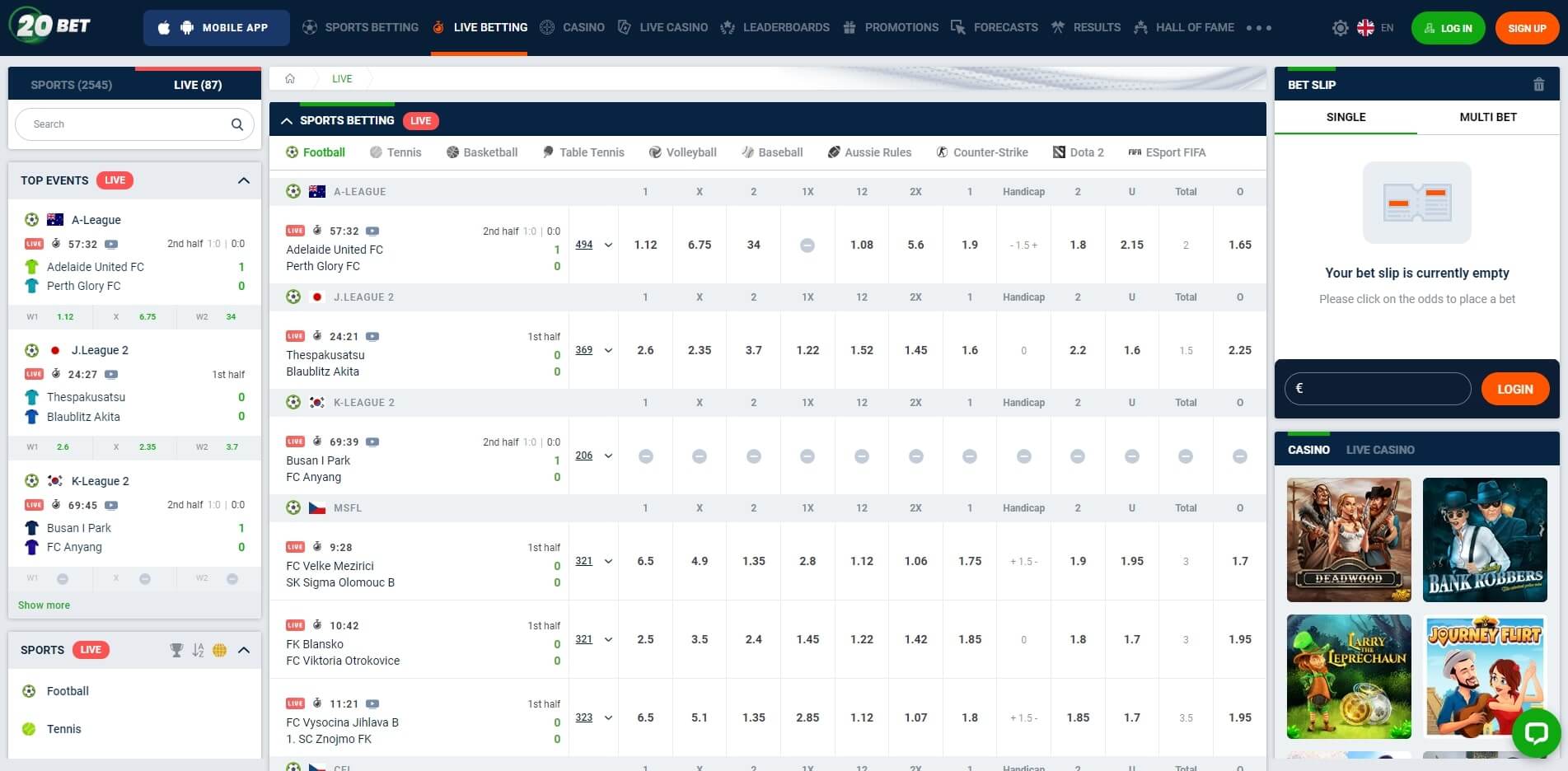Click the globe icon in Sports panel

[x=219, y=650]
